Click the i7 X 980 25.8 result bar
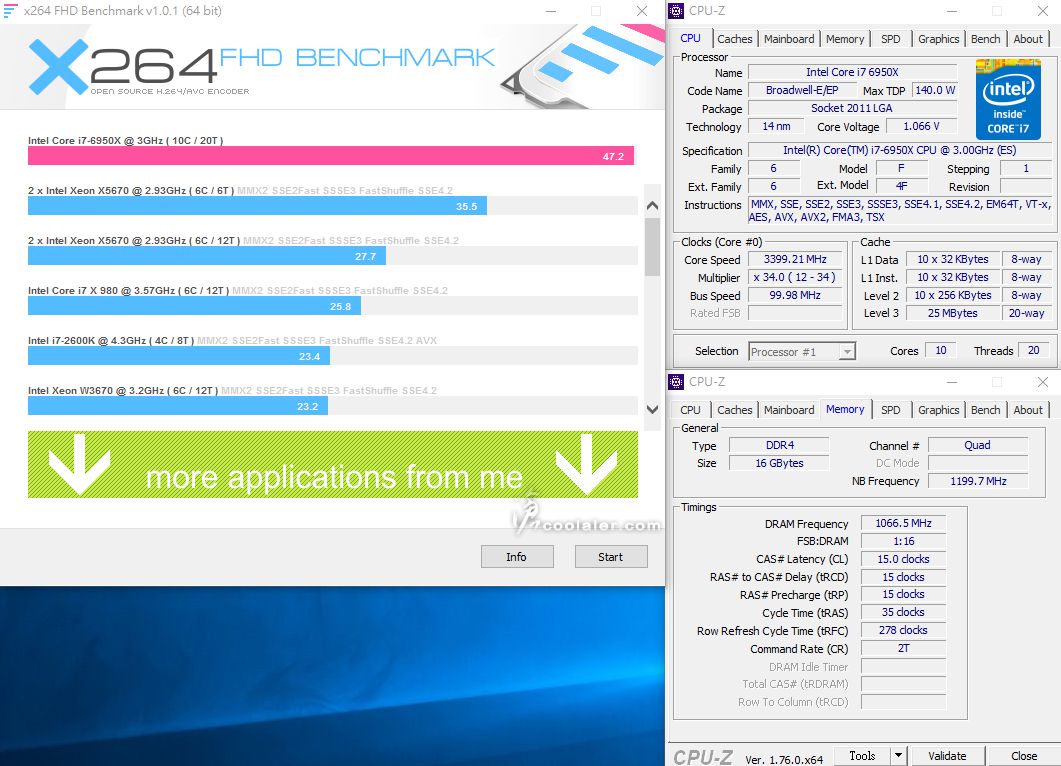 [x=194, y=306]
